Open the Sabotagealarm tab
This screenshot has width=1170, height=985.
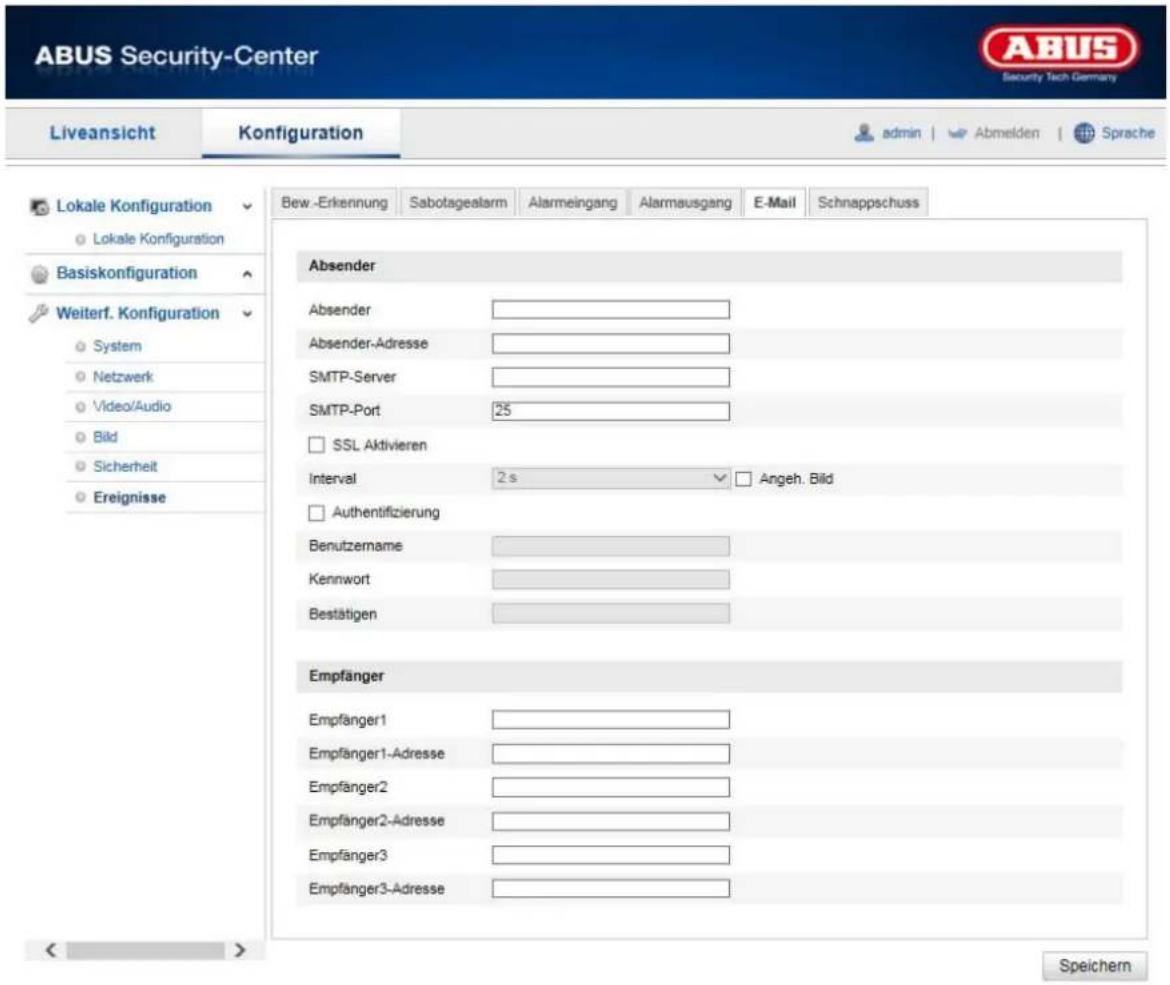[x=457, y=203]
